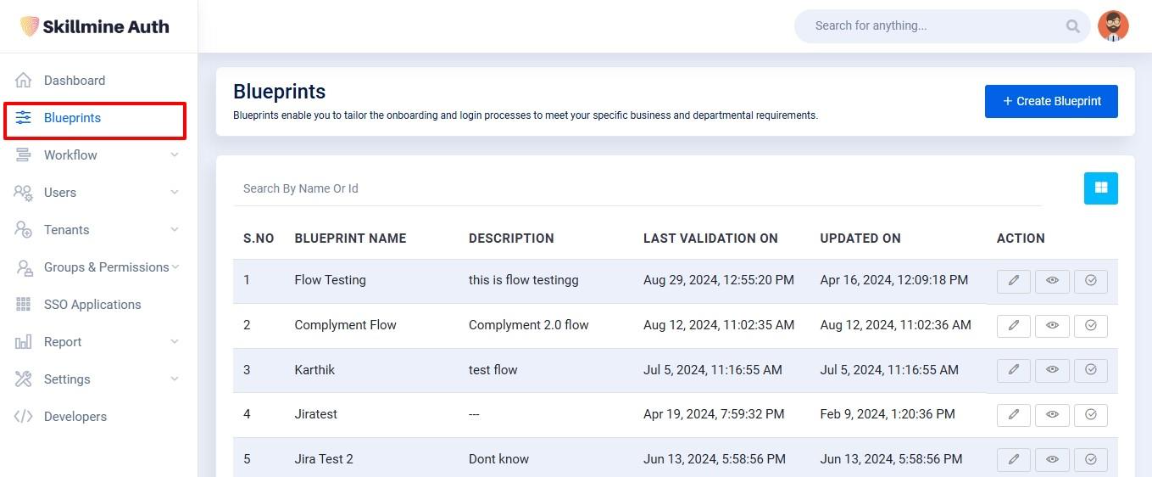Screen dimensions: 1152x477
Task: View Complyment Flow via the eye icon
Action: [1052, 326]
